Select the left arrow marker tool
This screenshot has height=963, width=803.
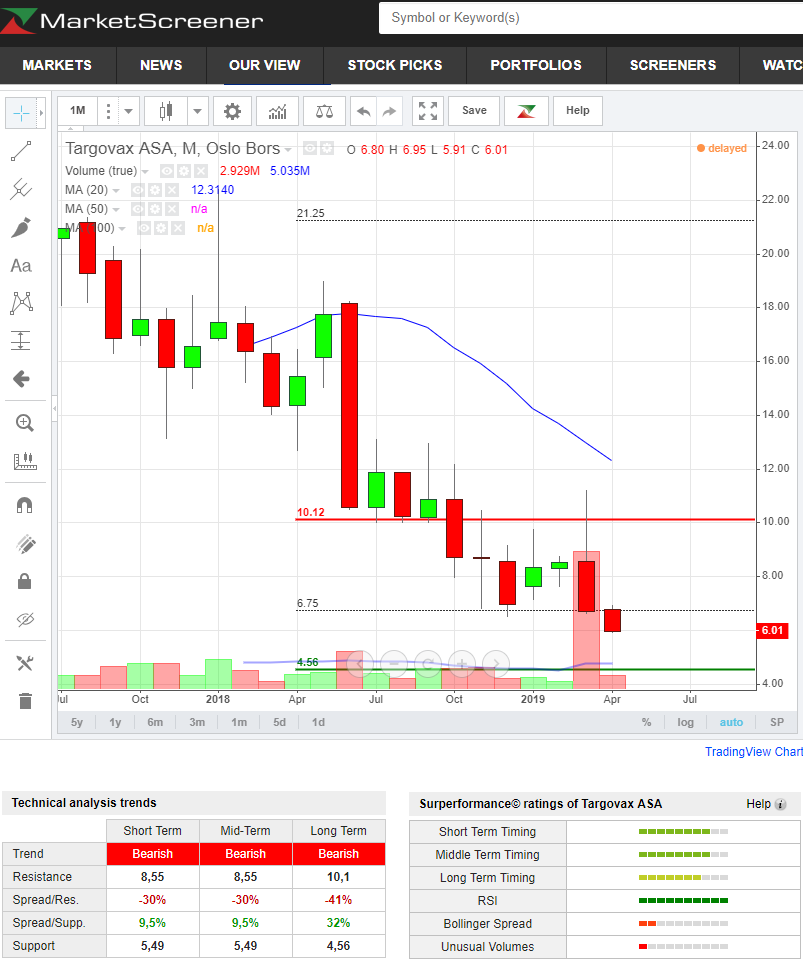(21, 378)
